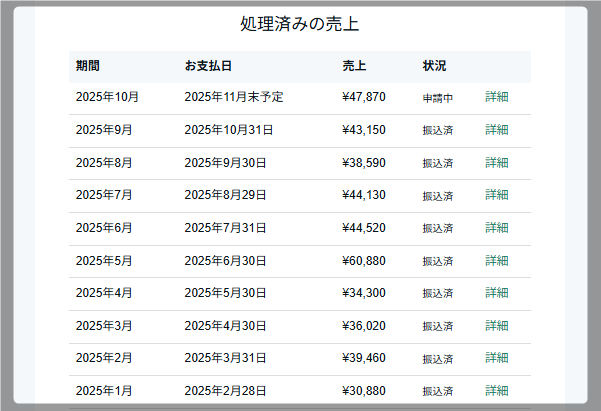
Task: View 詳細 for the 2025年8月 row
Action: click(497, 163)
